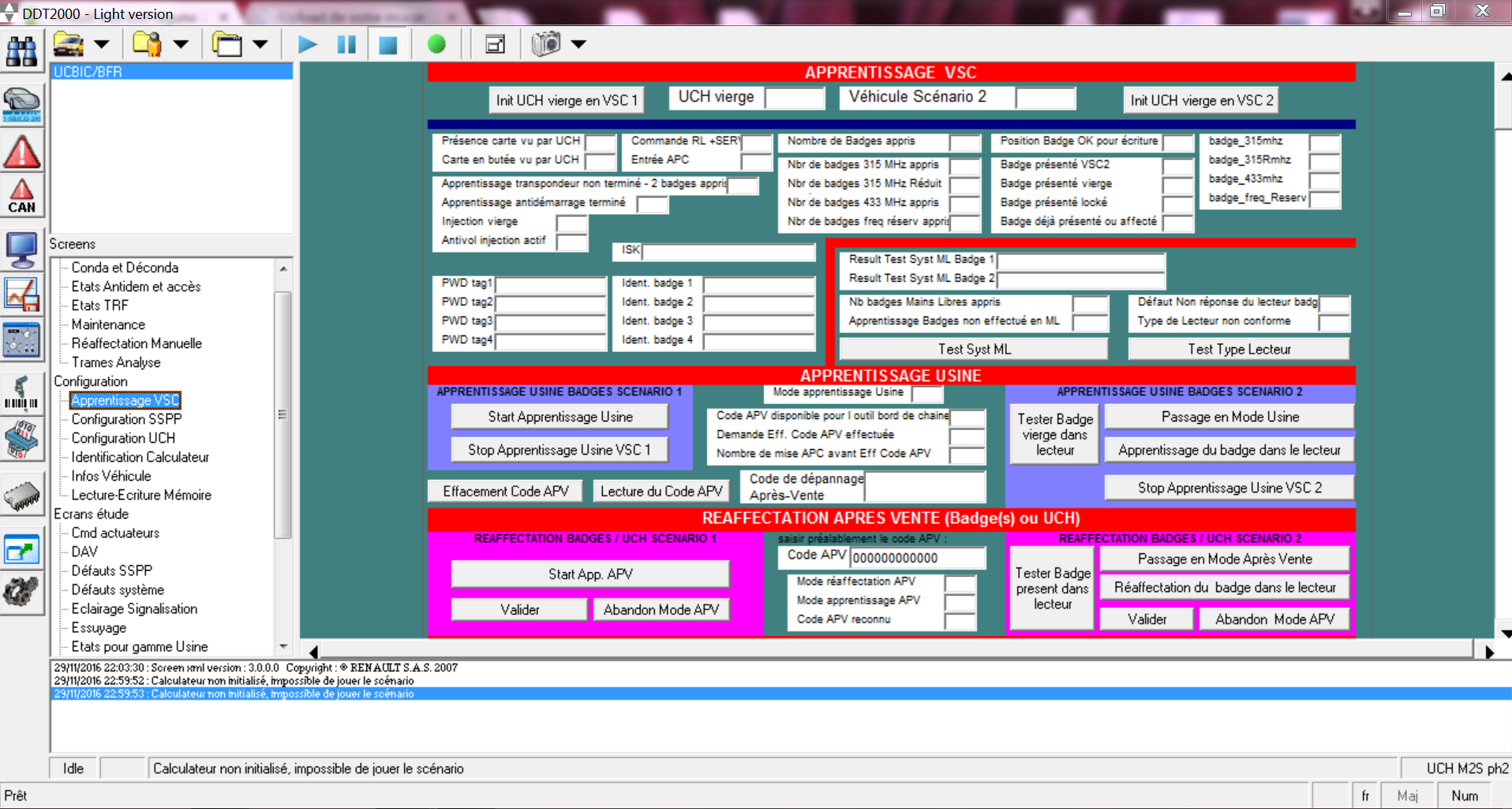
Task: Pause the scenario with the pause icon
Action: pos(346,44)
